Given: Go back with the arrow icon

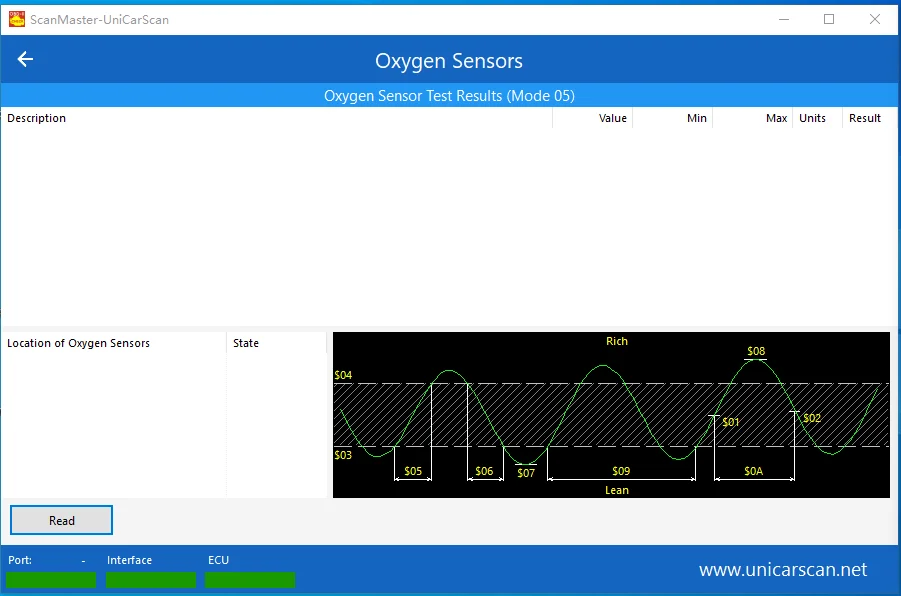Looking at the screenshot, I should (25, 59).
